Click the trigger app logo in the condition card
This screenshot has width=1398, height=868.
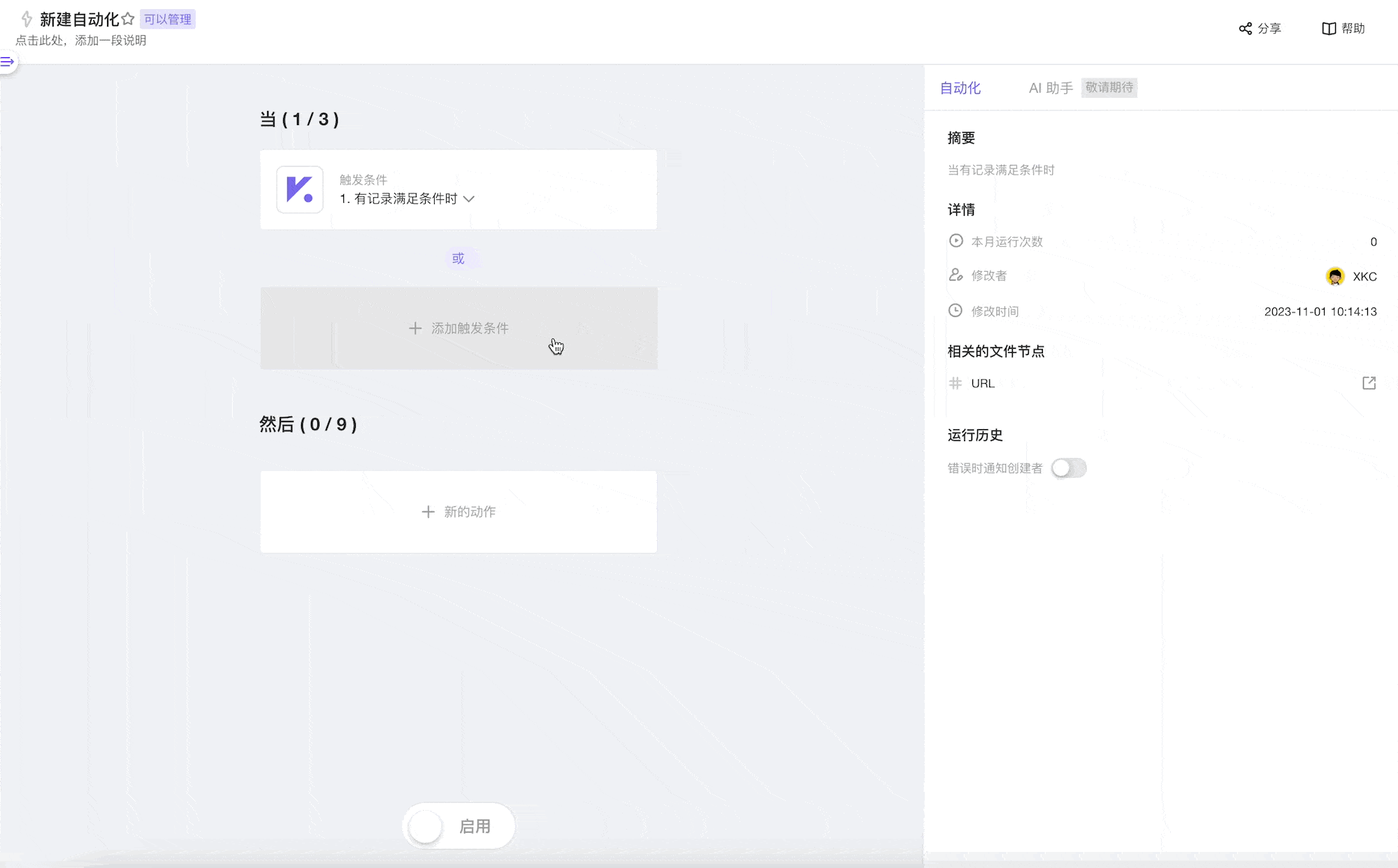pos(299,189)
